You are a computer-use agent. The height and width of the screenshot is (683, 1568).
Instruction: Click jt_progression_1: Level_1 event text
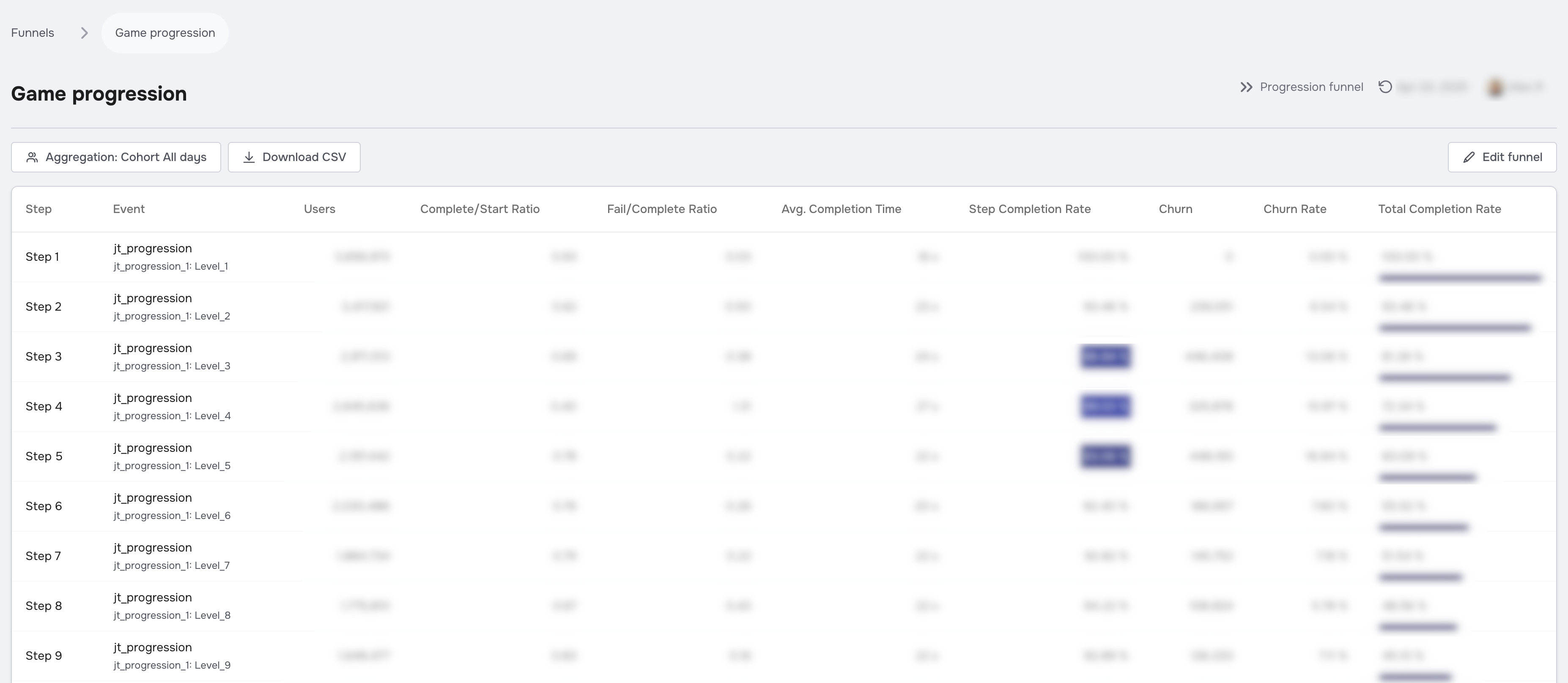170,266
